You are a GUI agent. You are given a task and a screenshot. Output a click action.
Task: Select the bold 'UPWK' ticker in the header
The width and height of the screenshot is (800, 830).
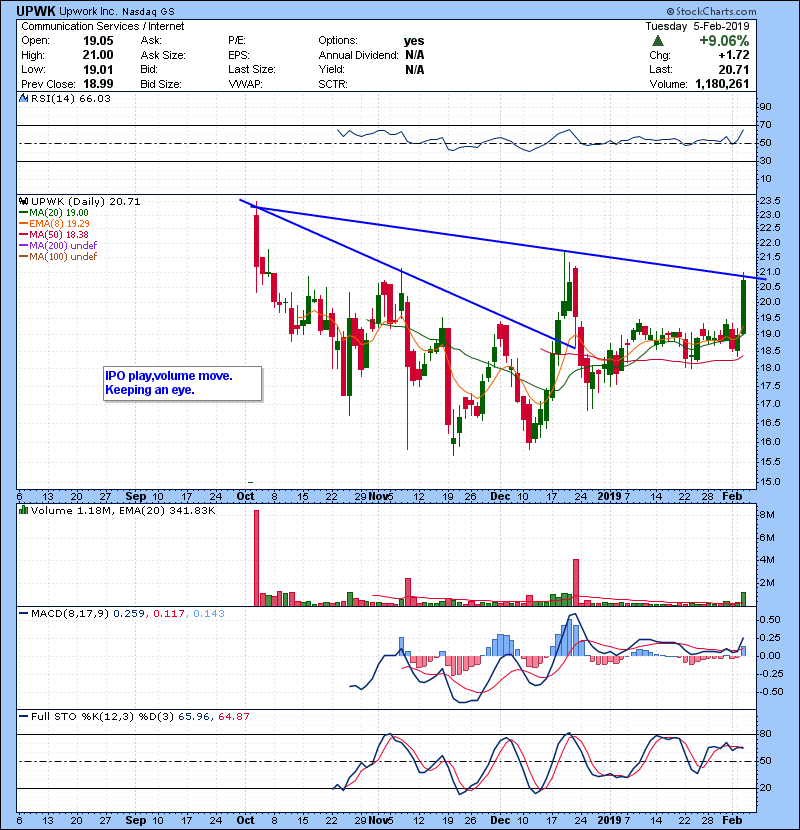point(36,11)
